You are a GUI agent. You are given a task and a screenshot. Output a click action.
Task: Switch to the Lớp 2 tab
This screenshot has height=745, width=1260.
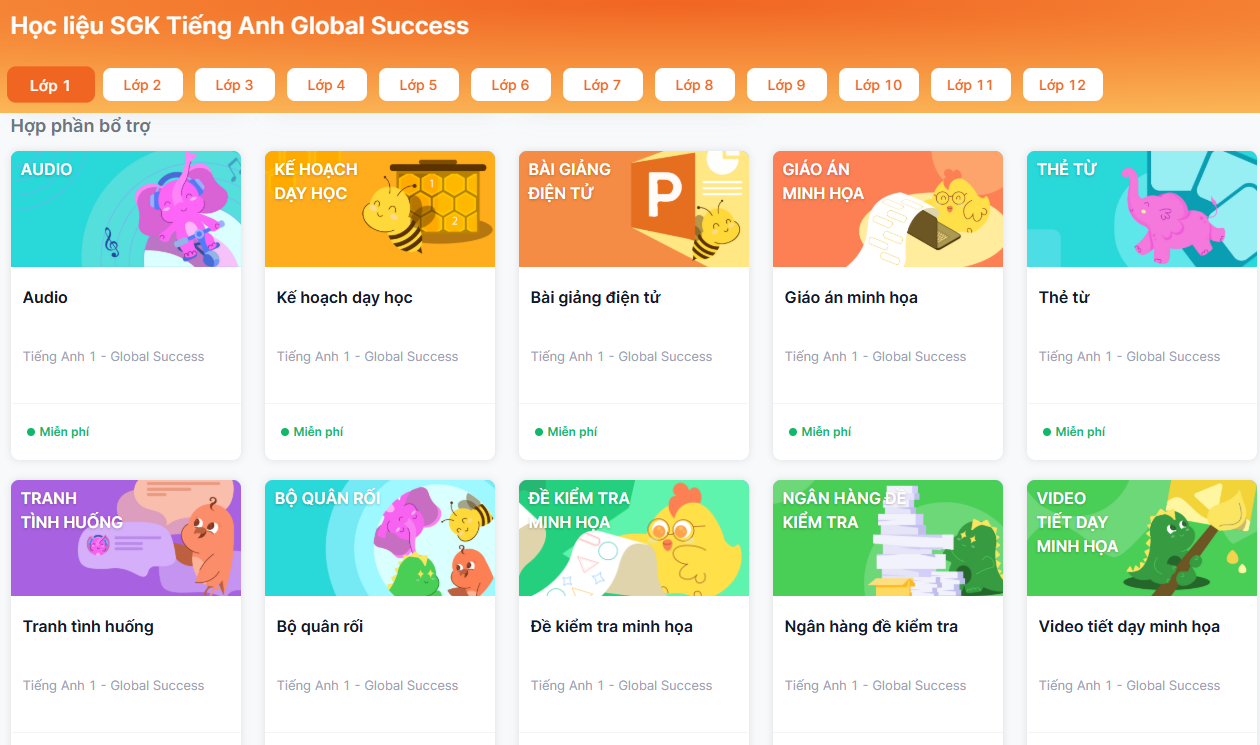coord(143,85)
